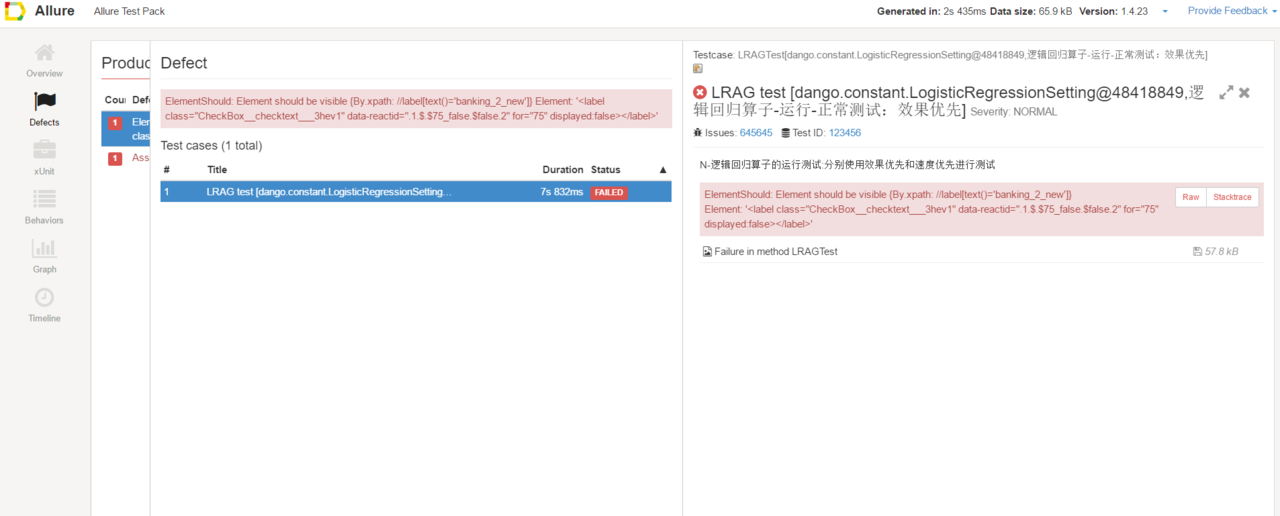Sort by the Title column header
This screenshot has height=516, width=1280.
click(x=217, y=170)
